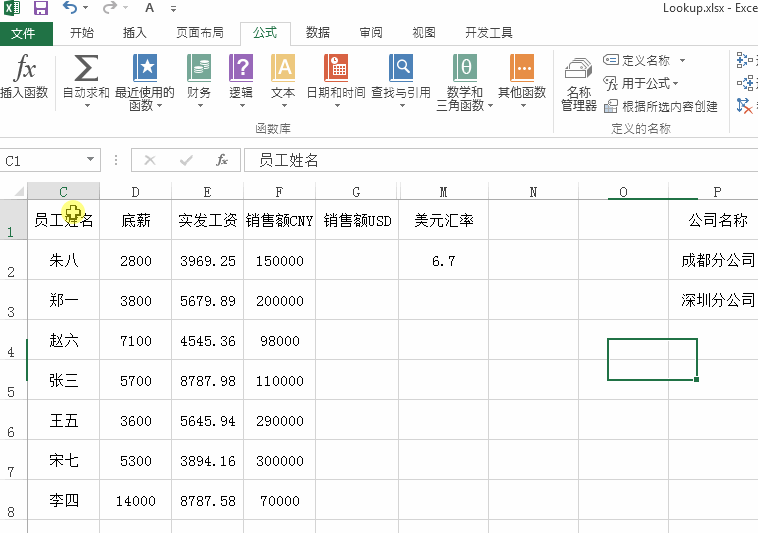Click the Remove Arrows icon at ribbon edge
758x533 pixels.
point(744,106)
